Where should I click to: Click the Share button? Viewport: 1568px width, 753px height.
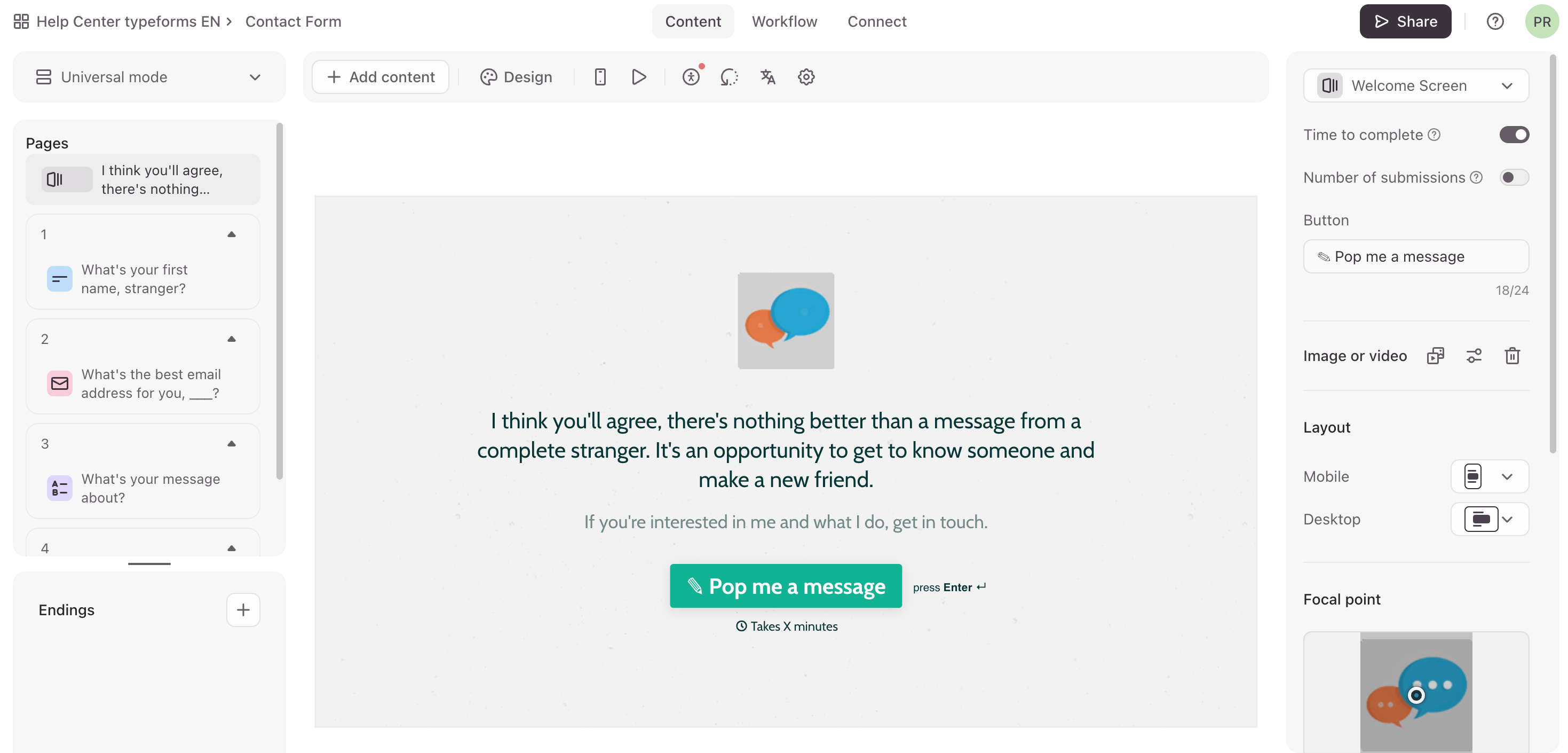[1405, 22]
